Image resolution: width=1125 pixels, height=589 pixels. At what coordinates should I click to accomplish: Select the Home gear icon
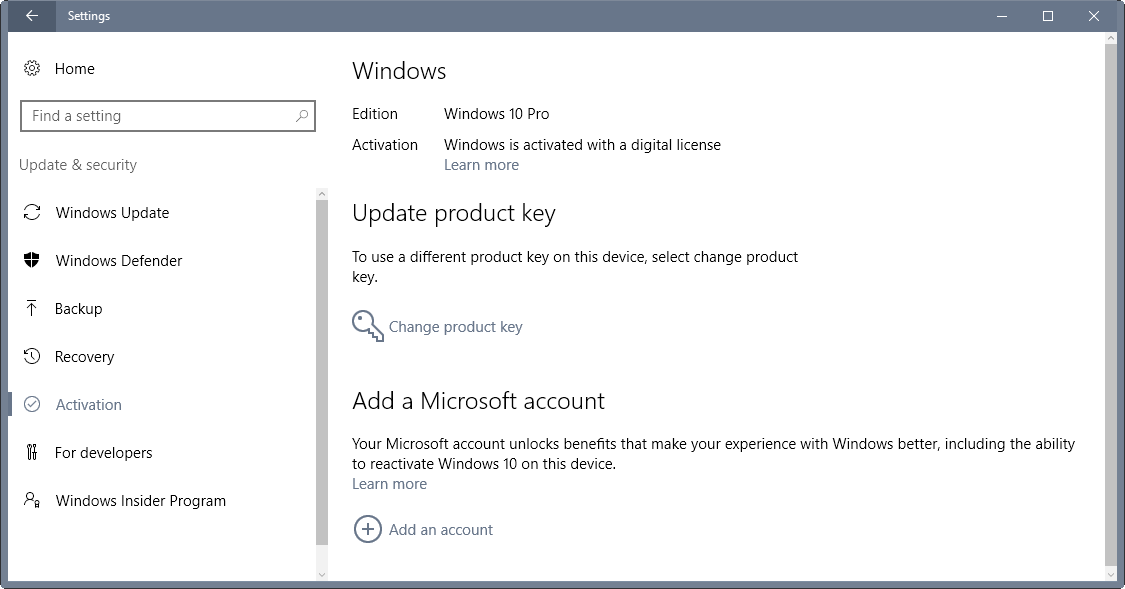(31, 68)
